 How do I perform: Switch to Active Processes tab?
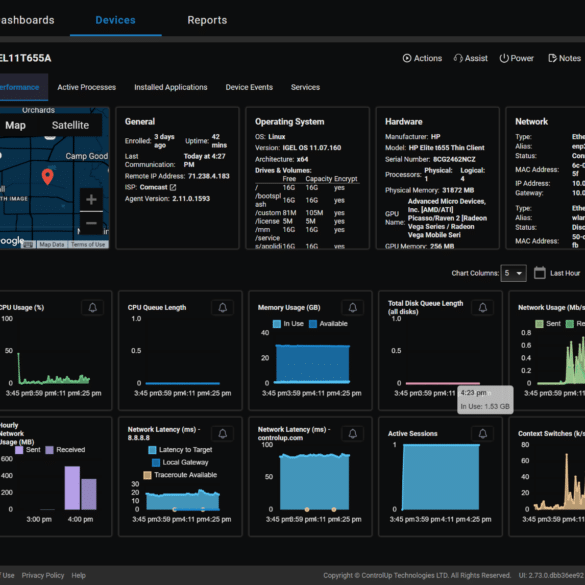click(x=87, y=87)
